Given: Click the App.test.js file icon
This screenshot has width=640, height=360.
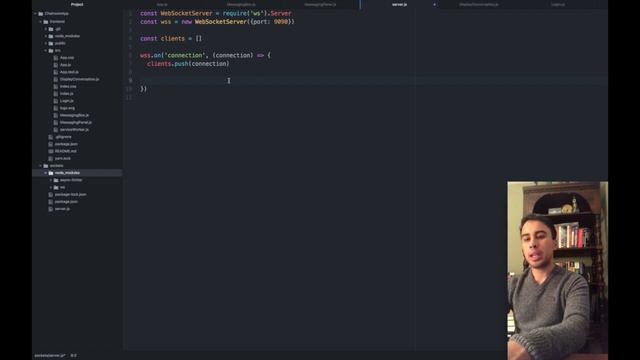Looking at the screenshot, I should [x=56, y=72].
